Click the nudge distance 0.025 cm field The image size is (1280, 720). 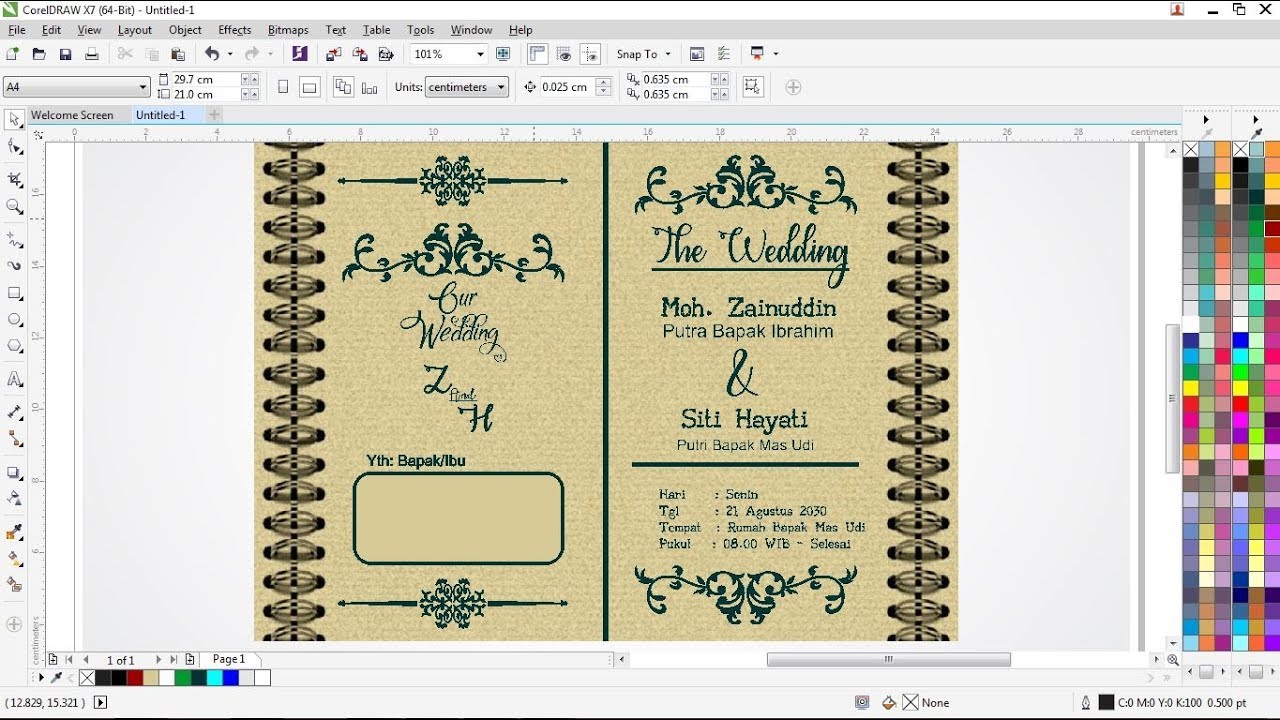(x=567, y=87)
